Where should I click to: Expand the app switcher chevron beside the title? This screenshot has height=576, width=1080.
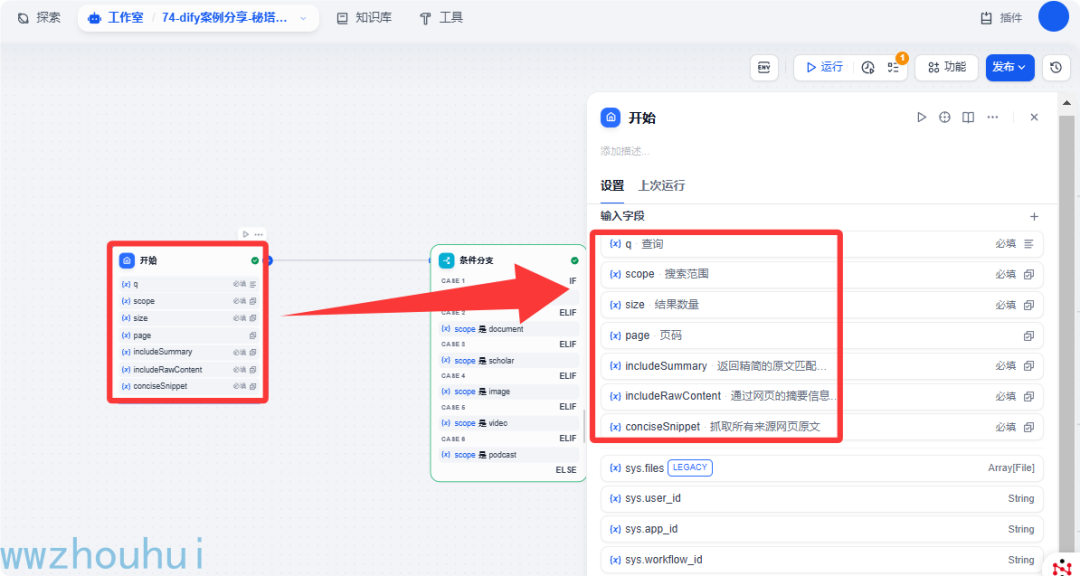coord(304,19)
